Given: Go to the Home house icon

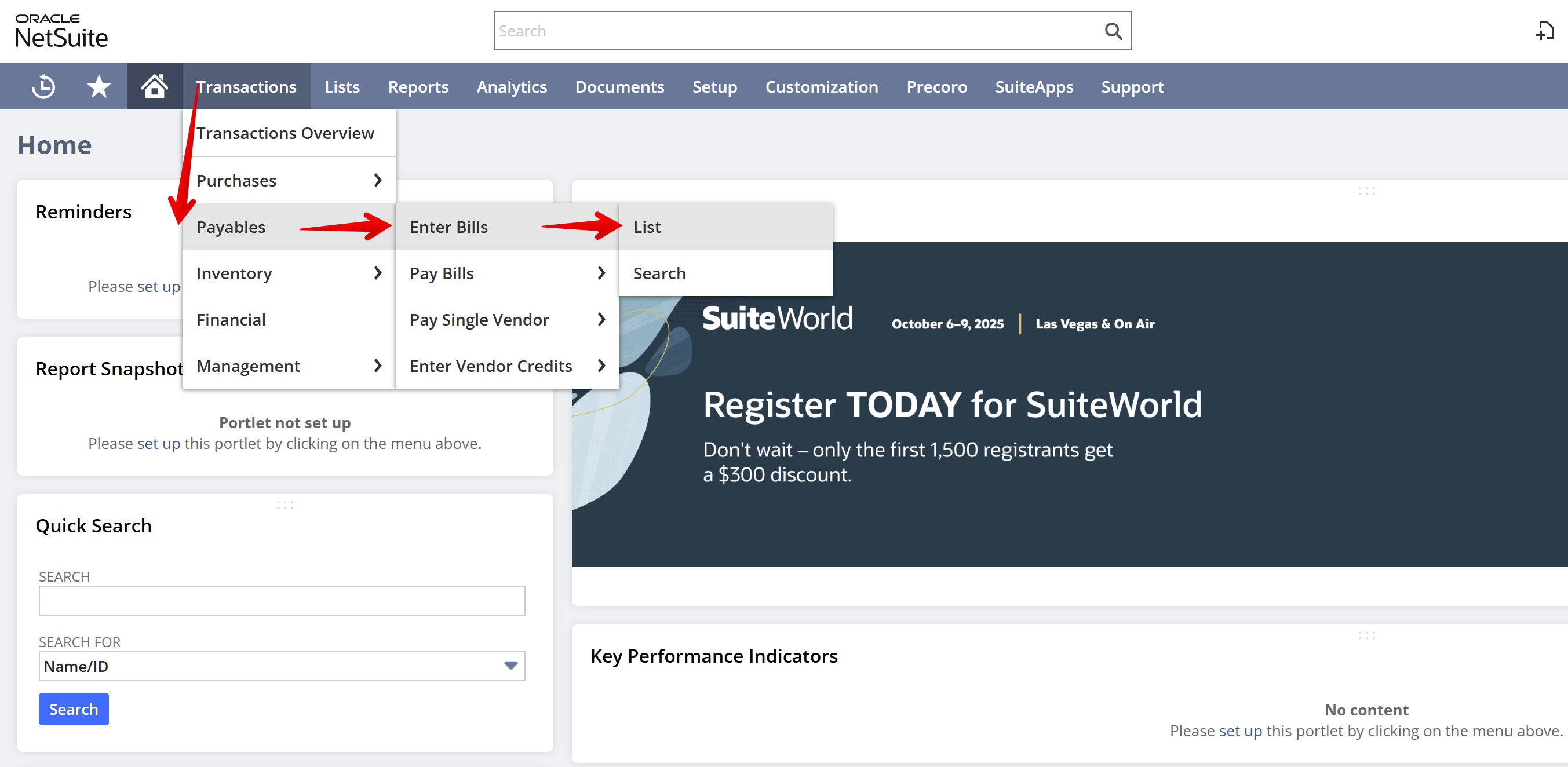Looking at the screenshot, I should (x=154, y=86).
